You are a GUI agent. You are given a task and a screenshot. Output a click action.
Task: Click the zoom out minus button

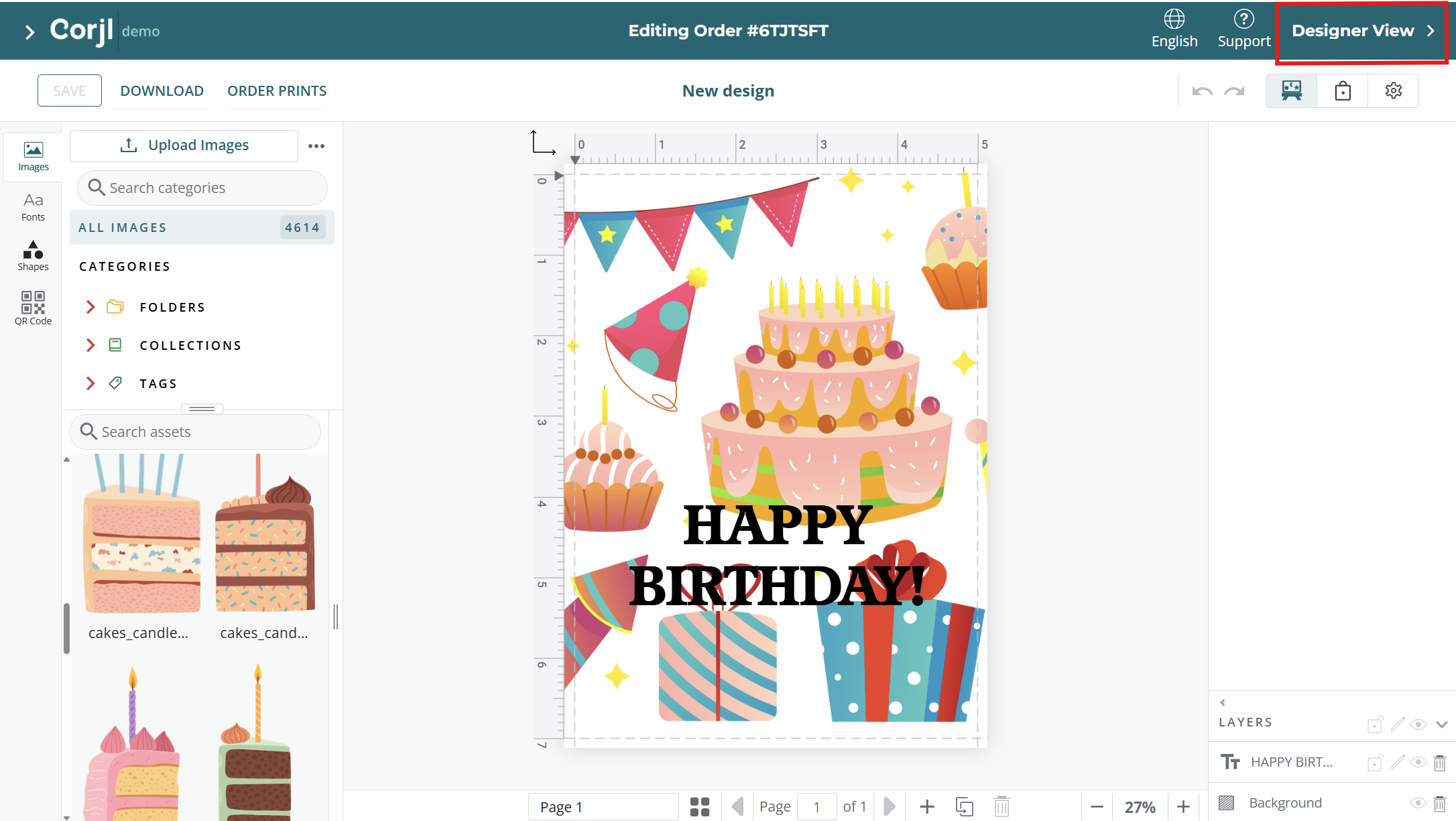[x=1097, y=806]
